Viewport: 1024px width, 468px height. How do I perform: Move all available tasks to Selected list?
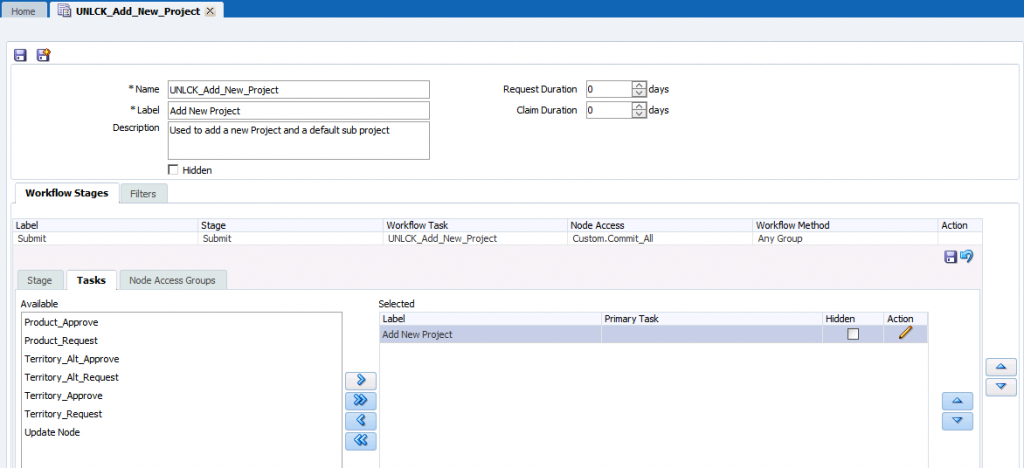359,400
